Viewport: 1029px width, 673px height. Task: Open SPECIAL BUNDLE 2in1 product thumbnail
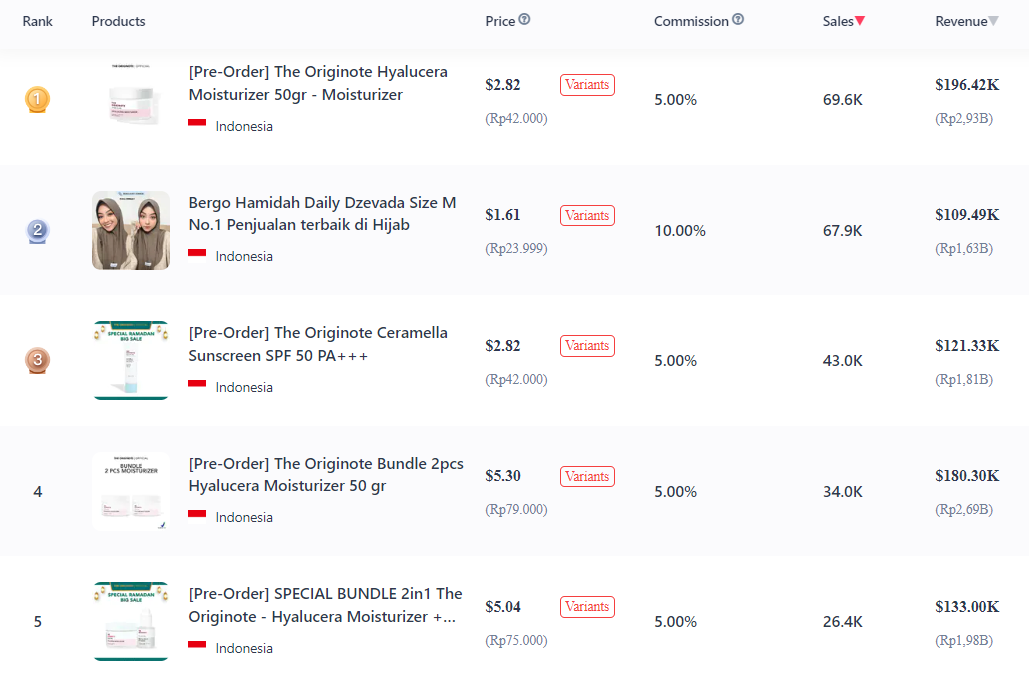[x=131, y=621]
